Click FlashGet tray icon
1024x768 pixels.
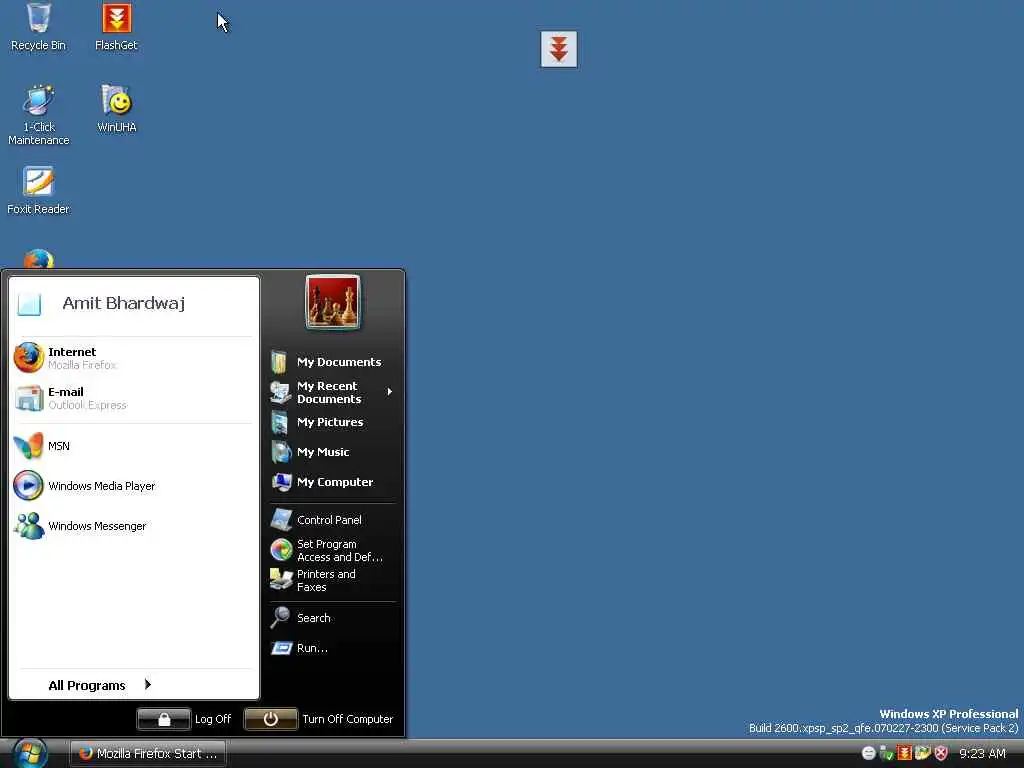pyautogui.click(x=904, y=754)
